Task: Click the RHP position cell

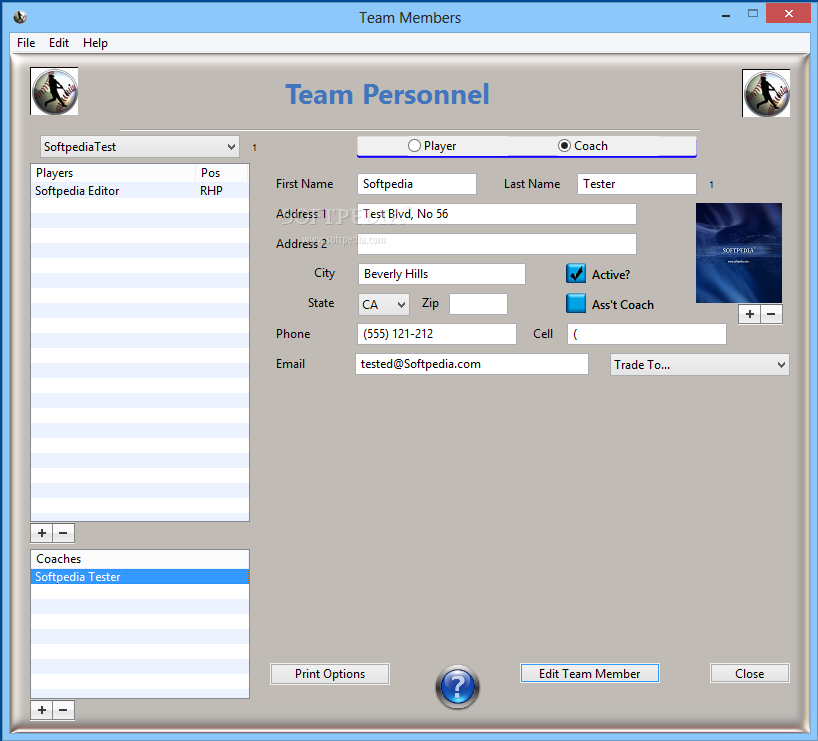Action: 211,190
